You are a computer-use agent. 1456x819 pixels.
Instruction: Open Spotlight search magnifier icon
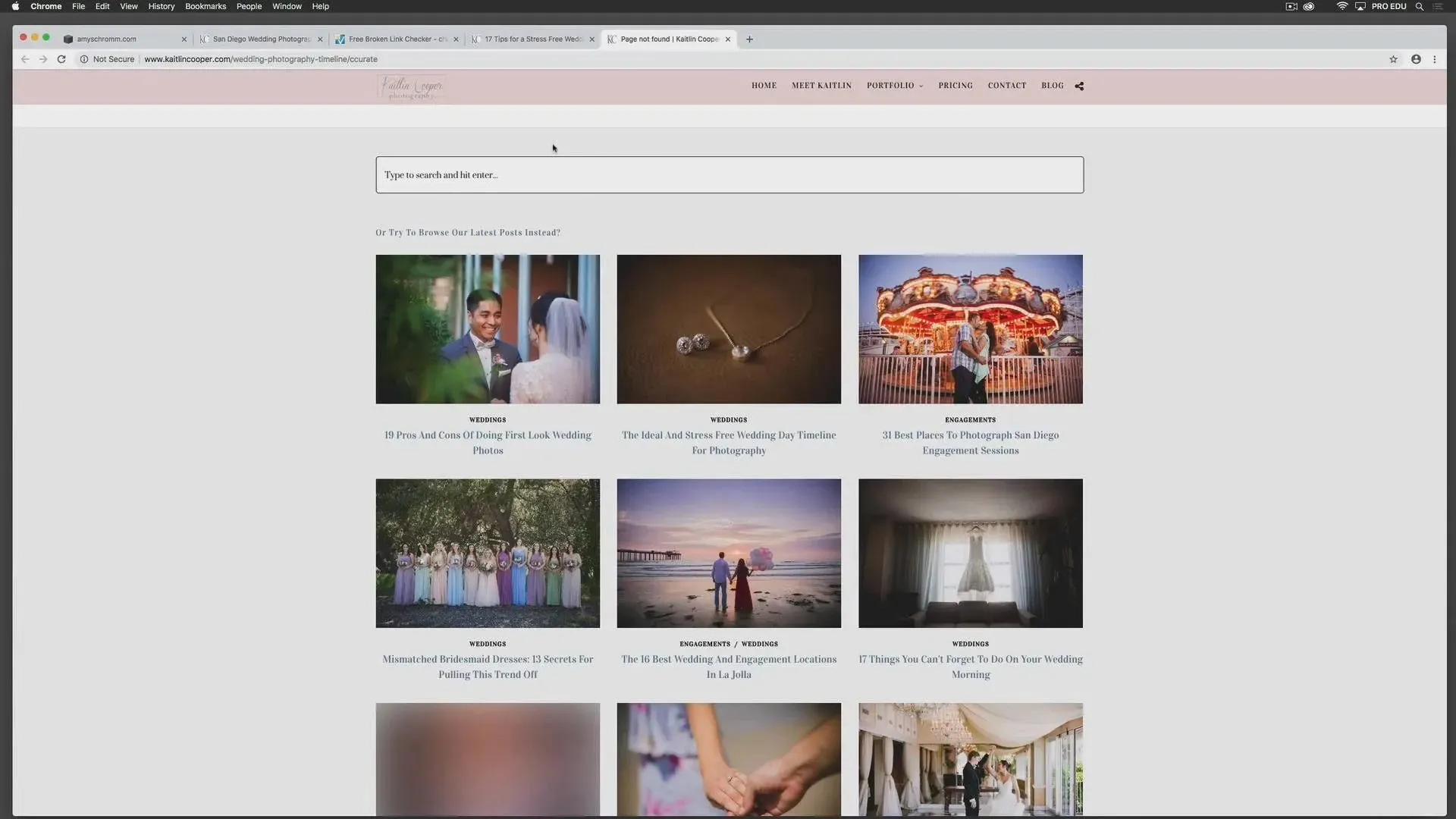click(x=1419, y=6)
